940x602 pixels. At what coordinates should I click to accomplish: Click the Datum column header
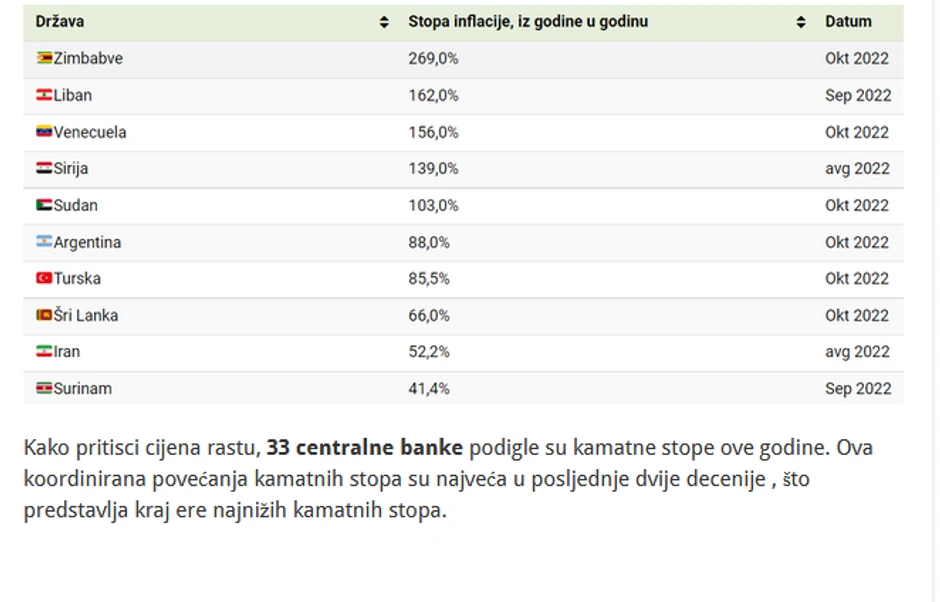point(848,21)
